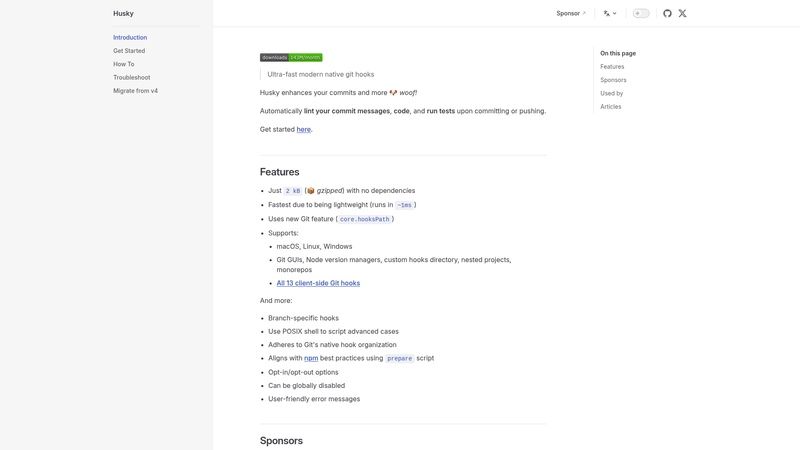This screenshot has height=450, width=800.
Task: Go to the Husky site title
Action: coord(123,13)
